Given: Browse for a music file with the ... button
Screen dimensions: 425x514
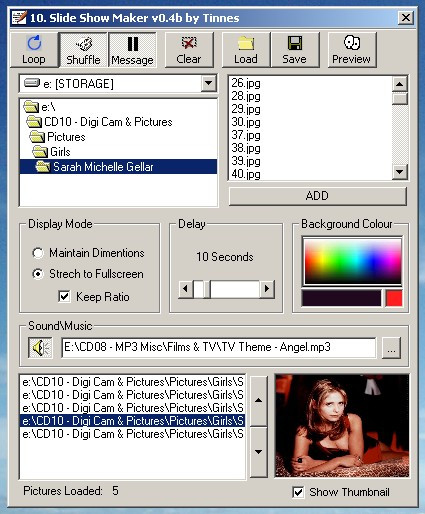Looking at the screenshot, I should (x=391, y=348).
